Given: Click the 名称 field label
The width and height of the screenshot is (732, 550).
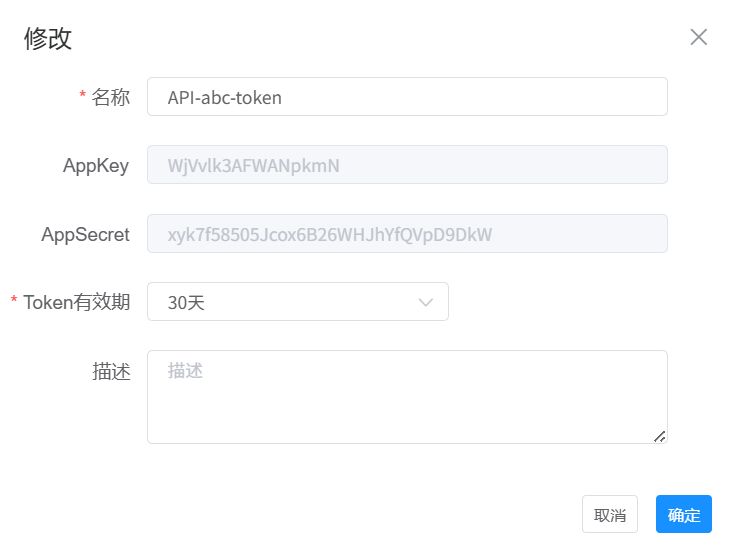Looking at the screenshot, I should pyautogui.click(x=111, y=97).
